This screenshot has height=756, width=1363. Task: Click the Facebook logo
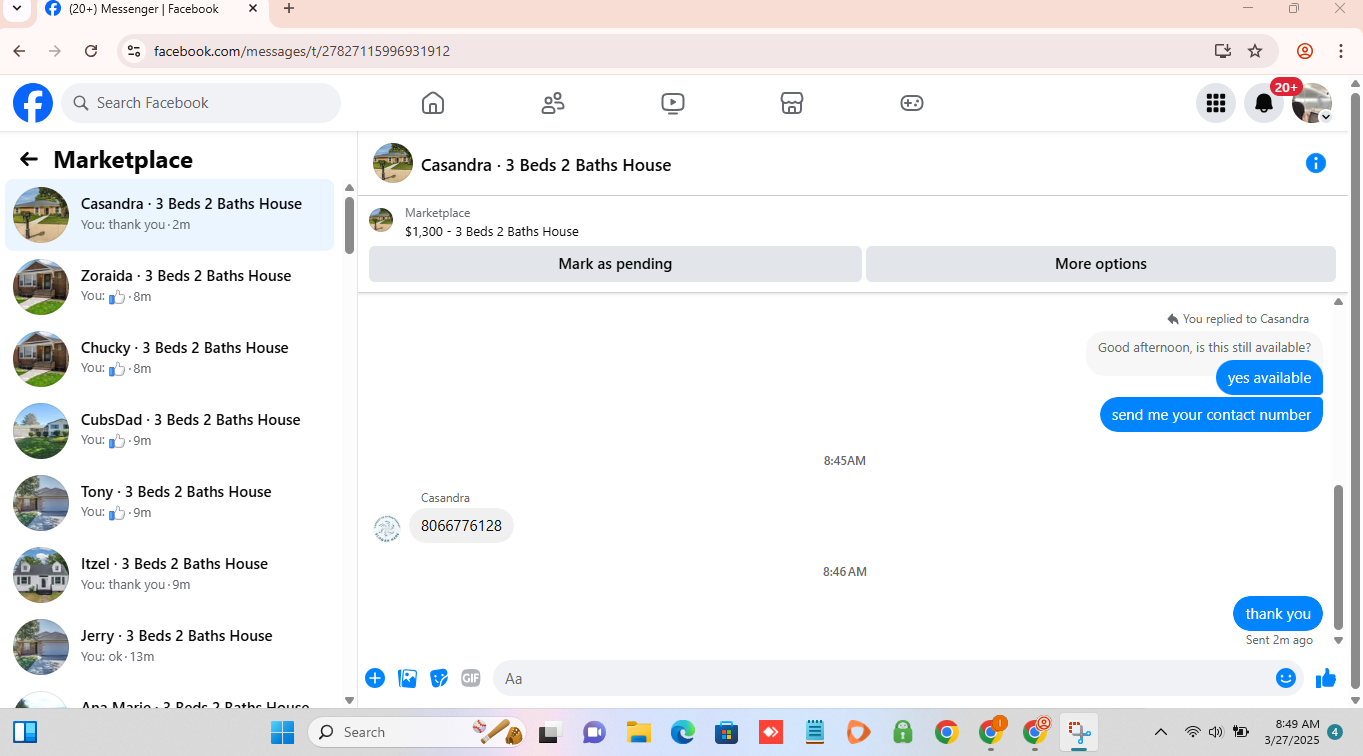[33, 103]
